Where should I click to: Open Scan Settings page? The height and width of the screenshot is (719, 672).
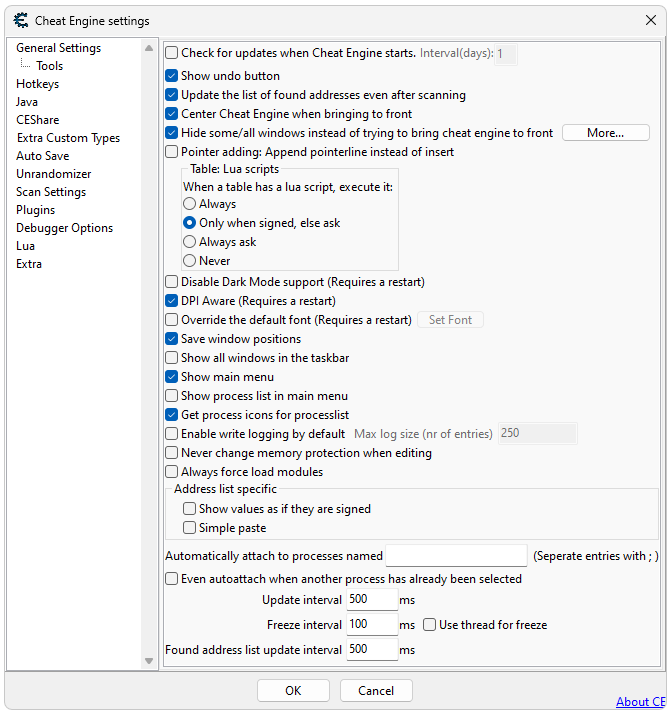click(51, 192)
